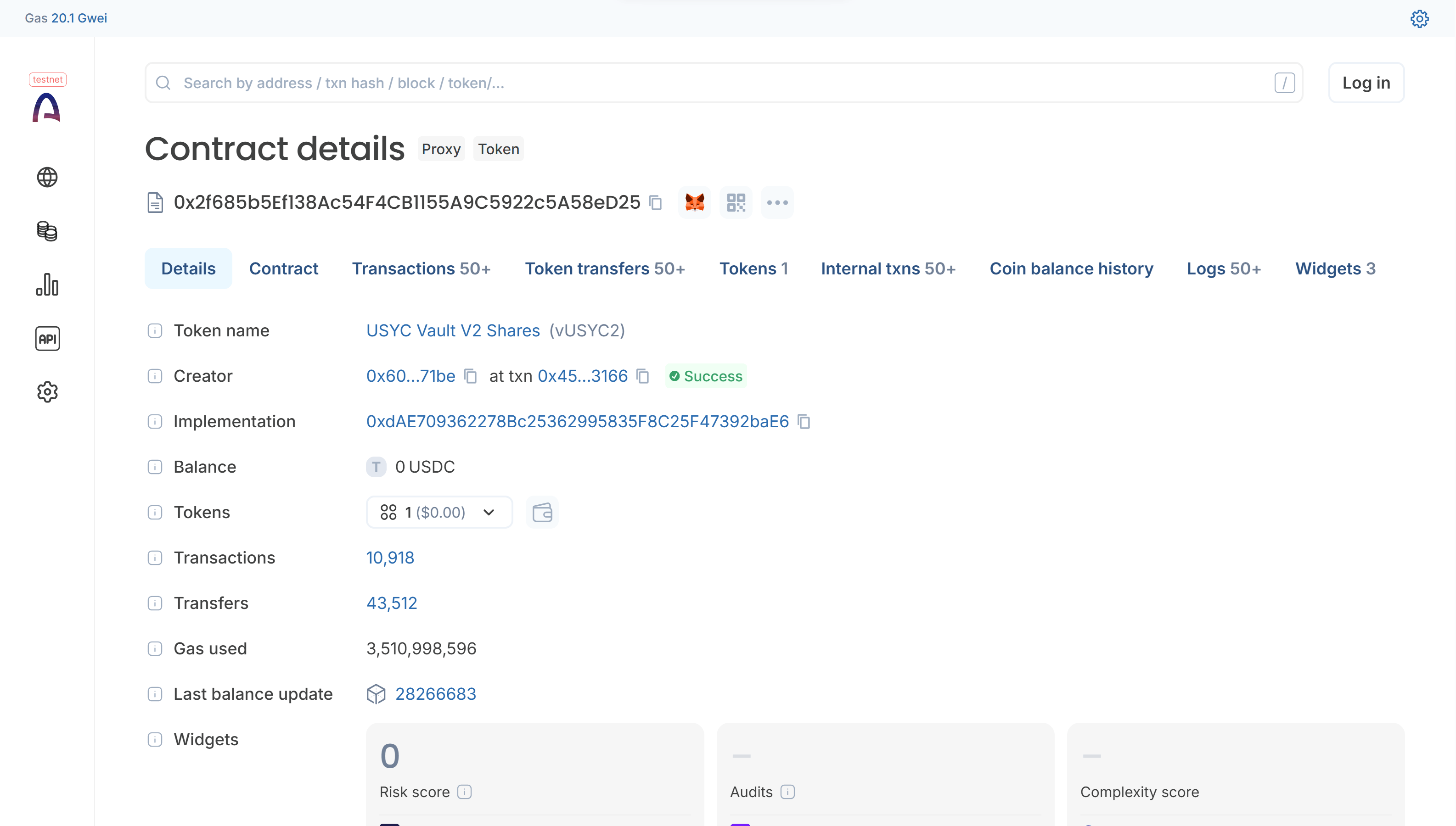Viewport: 1456px width, 826px height.
Task: Copy the contract address to clipboard
Action: pos(656,202)
